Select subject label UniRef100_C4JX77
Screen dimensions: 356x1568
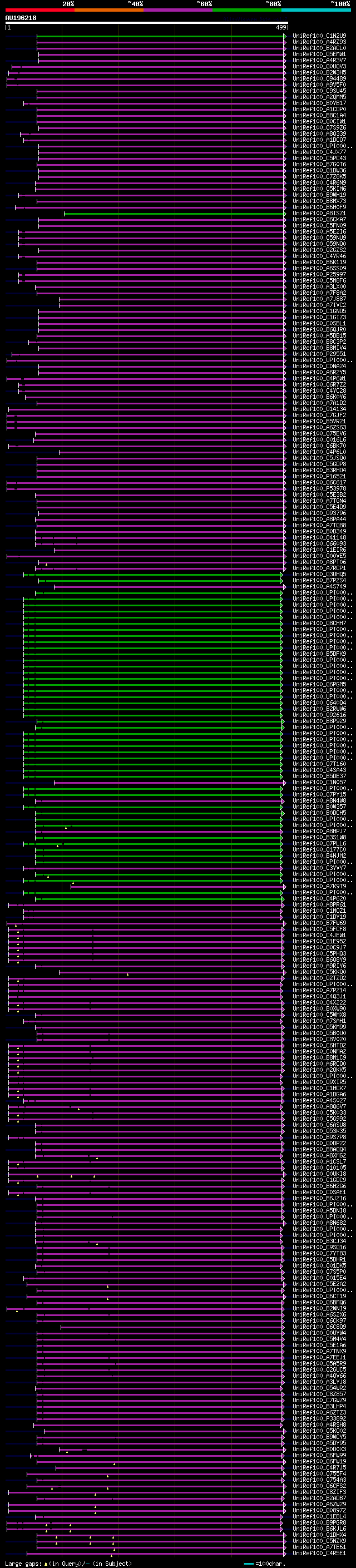pos(319,152)
